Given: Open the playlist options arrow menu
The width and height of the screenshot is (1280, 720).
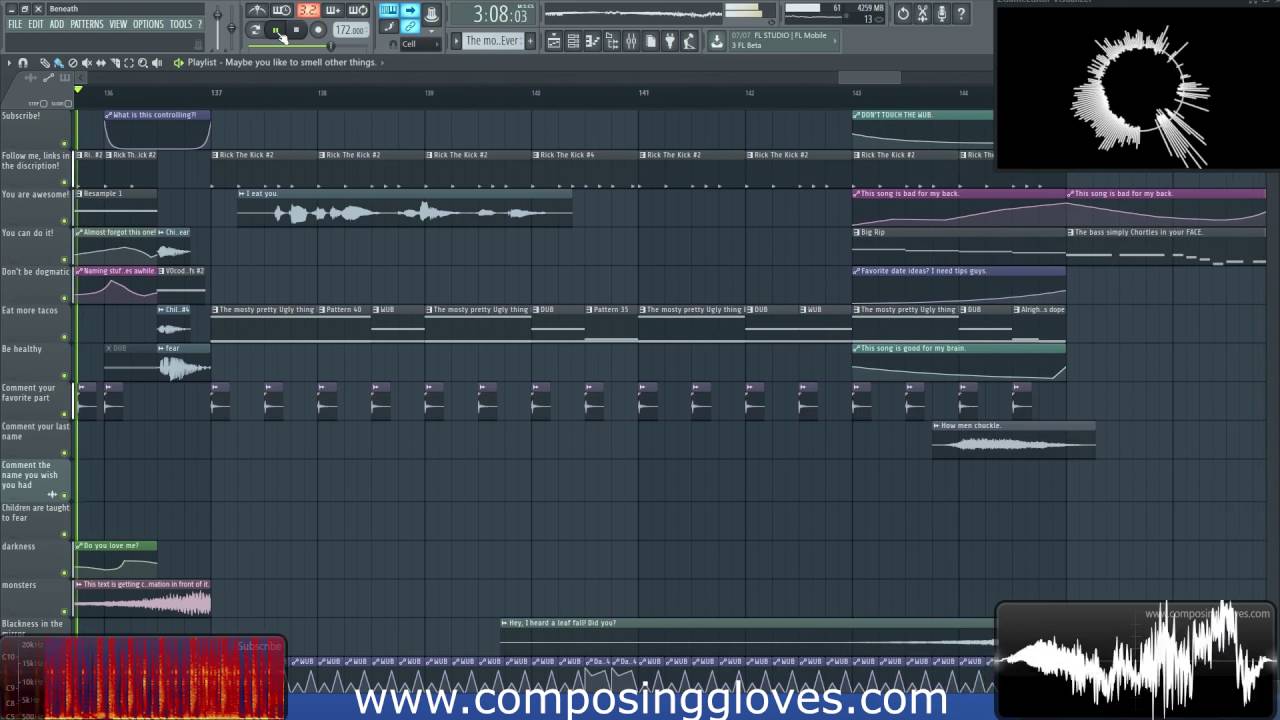Looking at the screenshot, I should click(x=9, y=63).
